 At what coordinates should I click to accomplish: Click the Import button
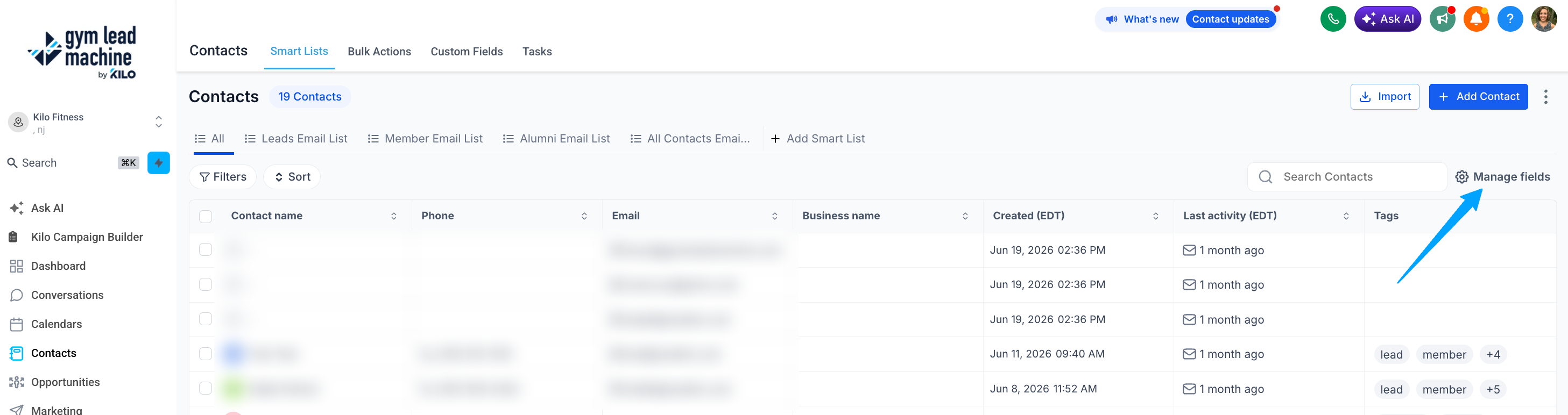[1384, 97]
